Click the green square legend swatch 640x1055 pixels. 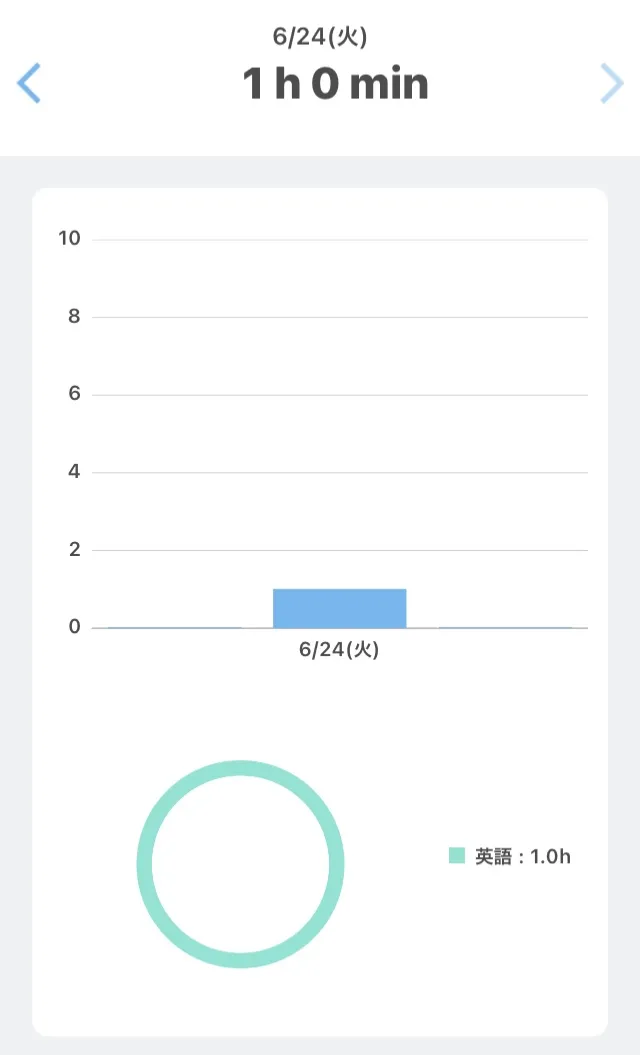pyautogui.click(x=457, y=856)
